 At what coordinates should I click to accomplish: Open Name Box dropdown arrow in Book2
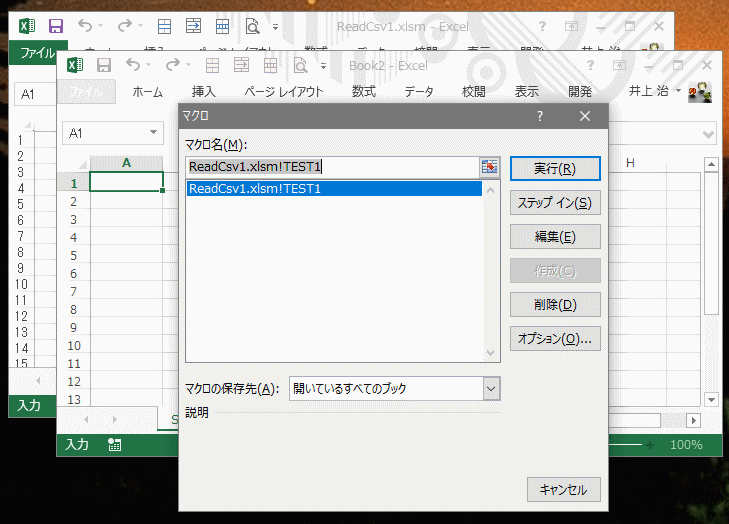click(153, 133)
